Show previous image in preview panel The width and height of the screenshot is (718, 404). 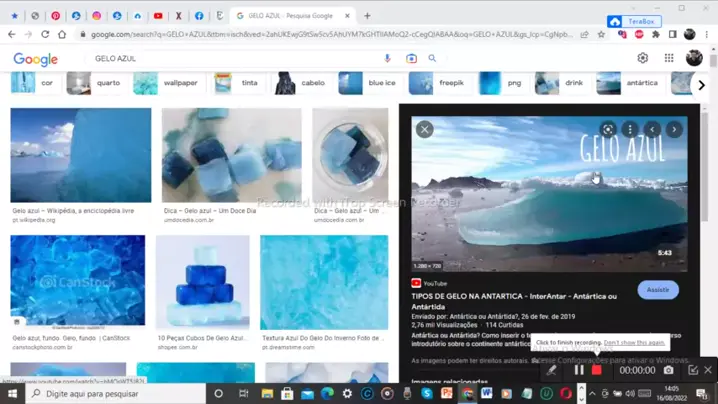click(x=652, y=130)
